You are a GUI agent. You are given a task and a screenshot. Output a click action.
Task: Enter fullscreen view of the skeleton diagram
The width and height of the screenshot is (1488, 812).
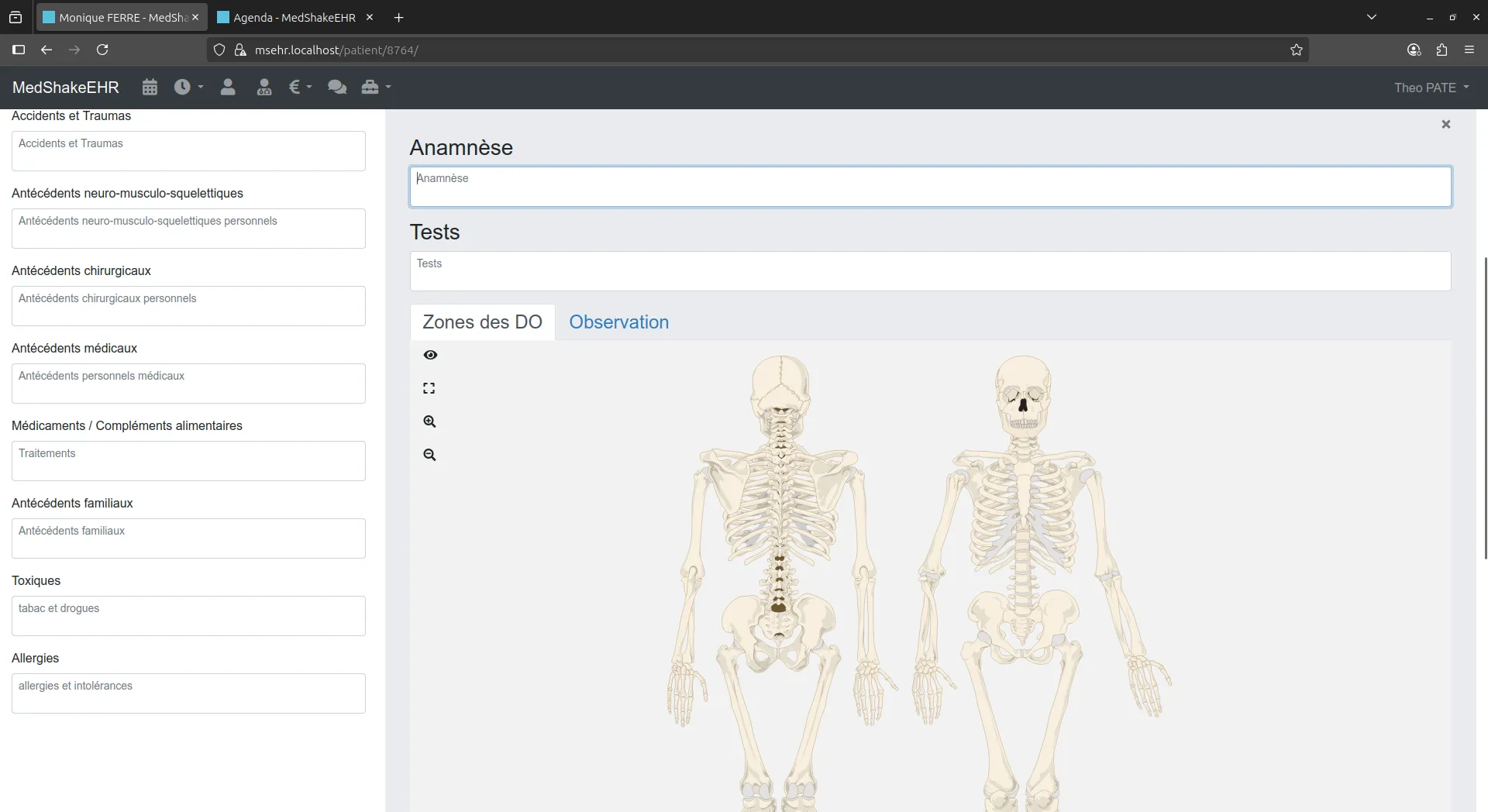coord(429,387)
